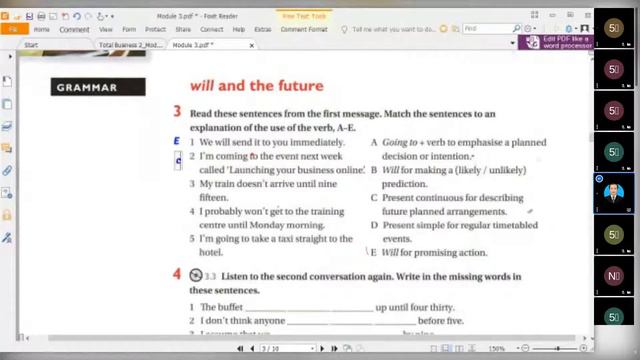Expand the navigation panel arrow
Viewport: 640px width, 360px height.
coord(10,56)
